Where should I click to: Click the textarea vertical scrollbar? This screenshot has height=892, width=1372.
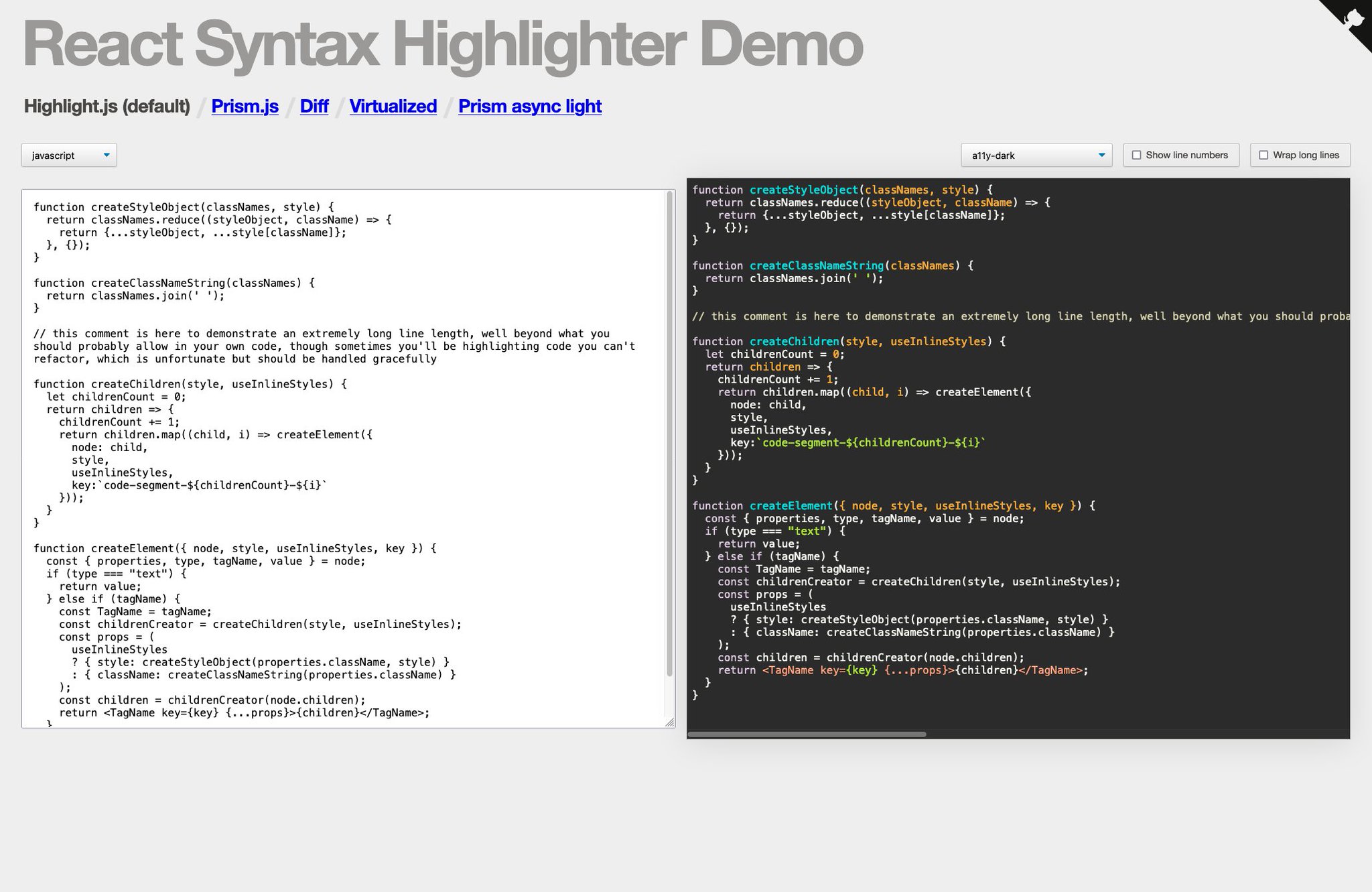point(670,434)
